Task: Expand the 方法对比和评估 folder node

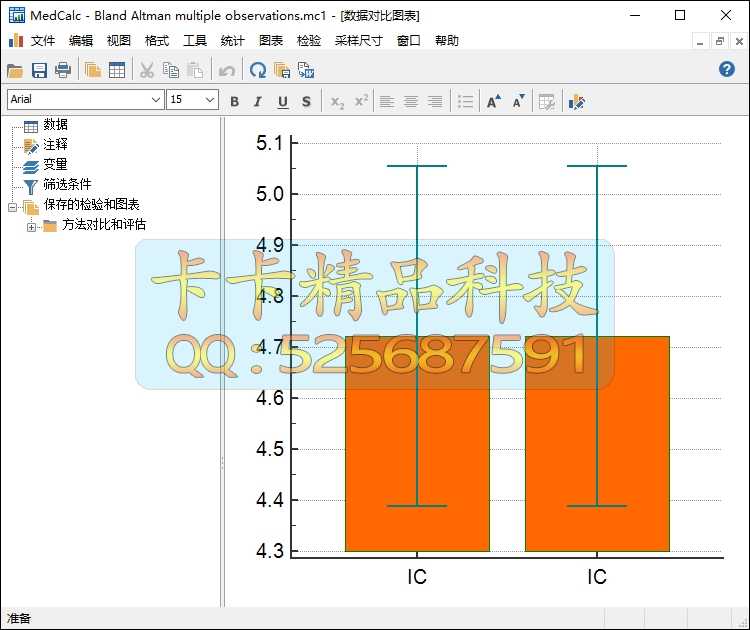Action: 32,227
